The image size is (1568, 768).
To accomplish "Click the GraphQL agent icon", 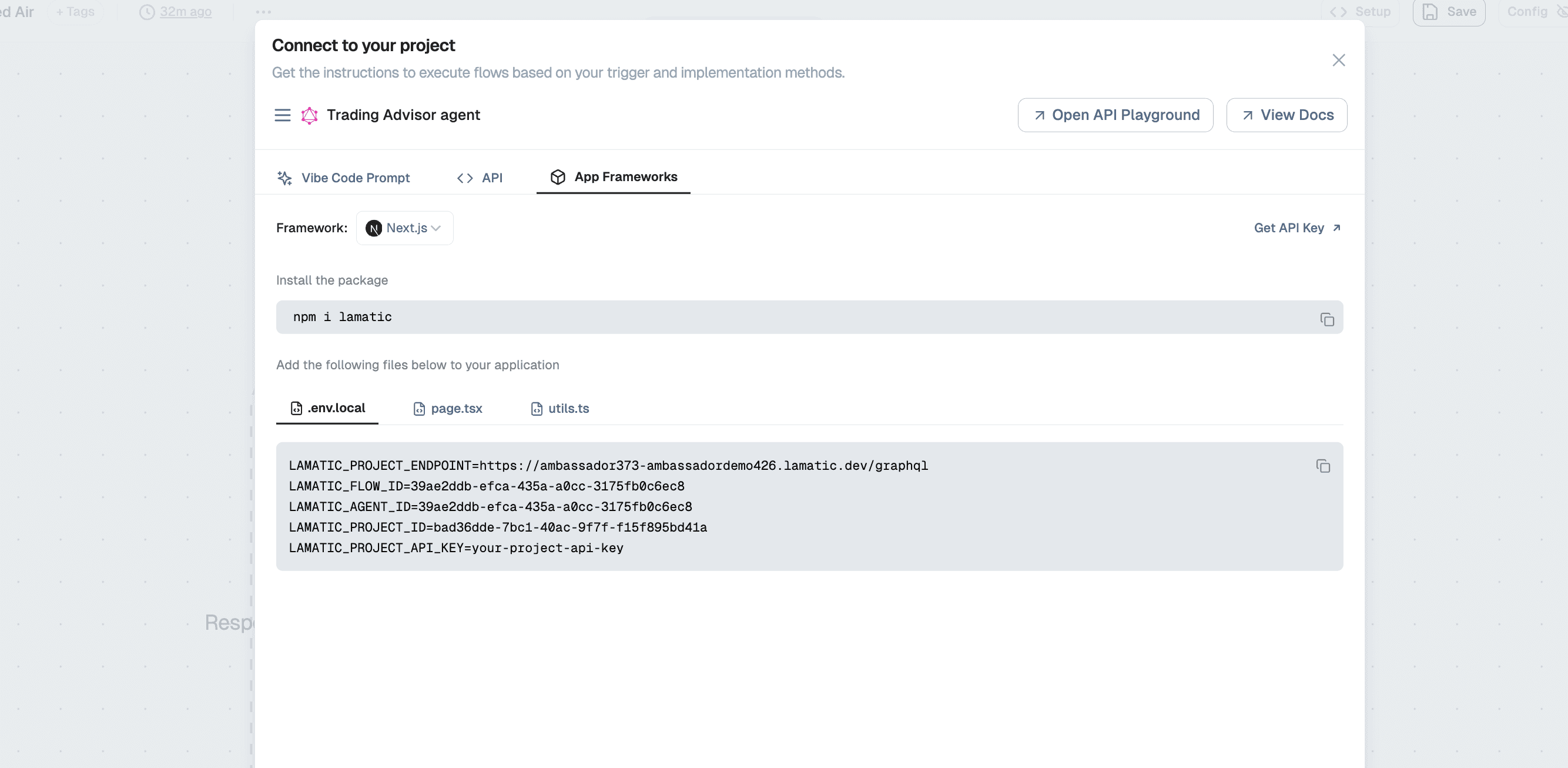I will 310,115.
